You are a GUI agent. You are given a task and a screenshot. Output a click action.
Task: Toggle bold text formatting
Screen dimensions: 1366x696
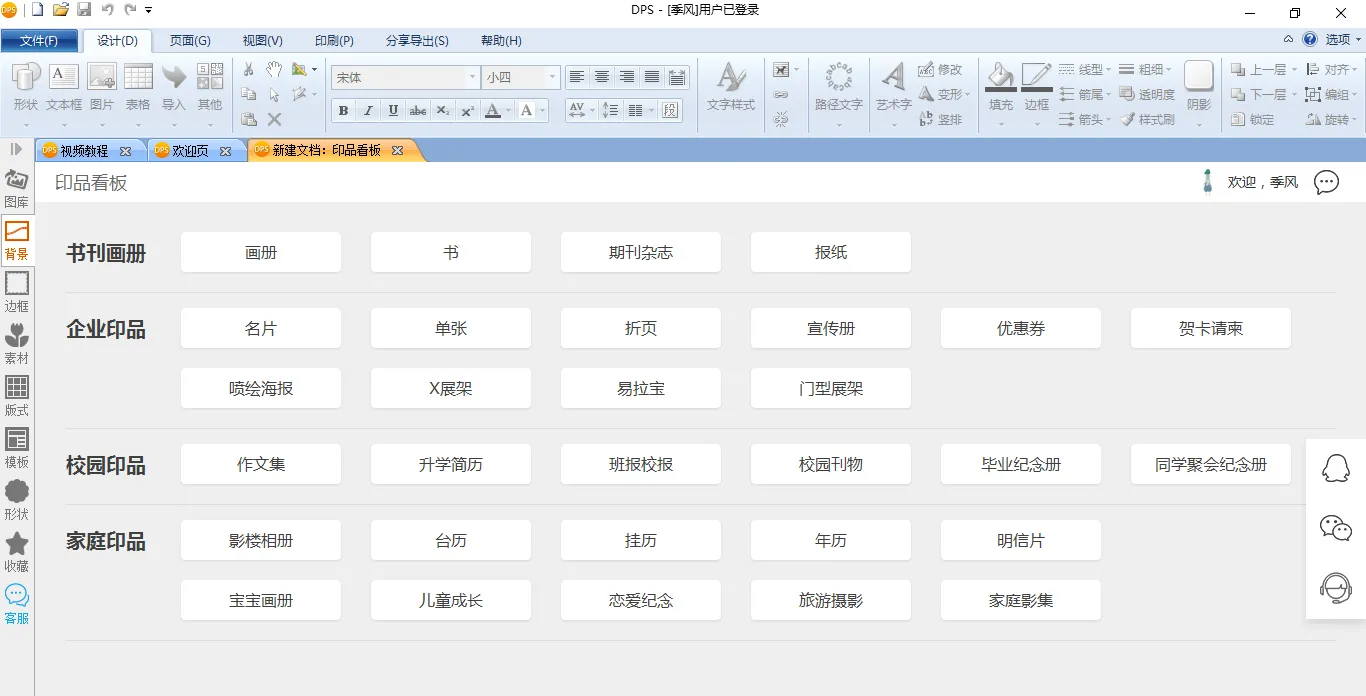(344, 111)
